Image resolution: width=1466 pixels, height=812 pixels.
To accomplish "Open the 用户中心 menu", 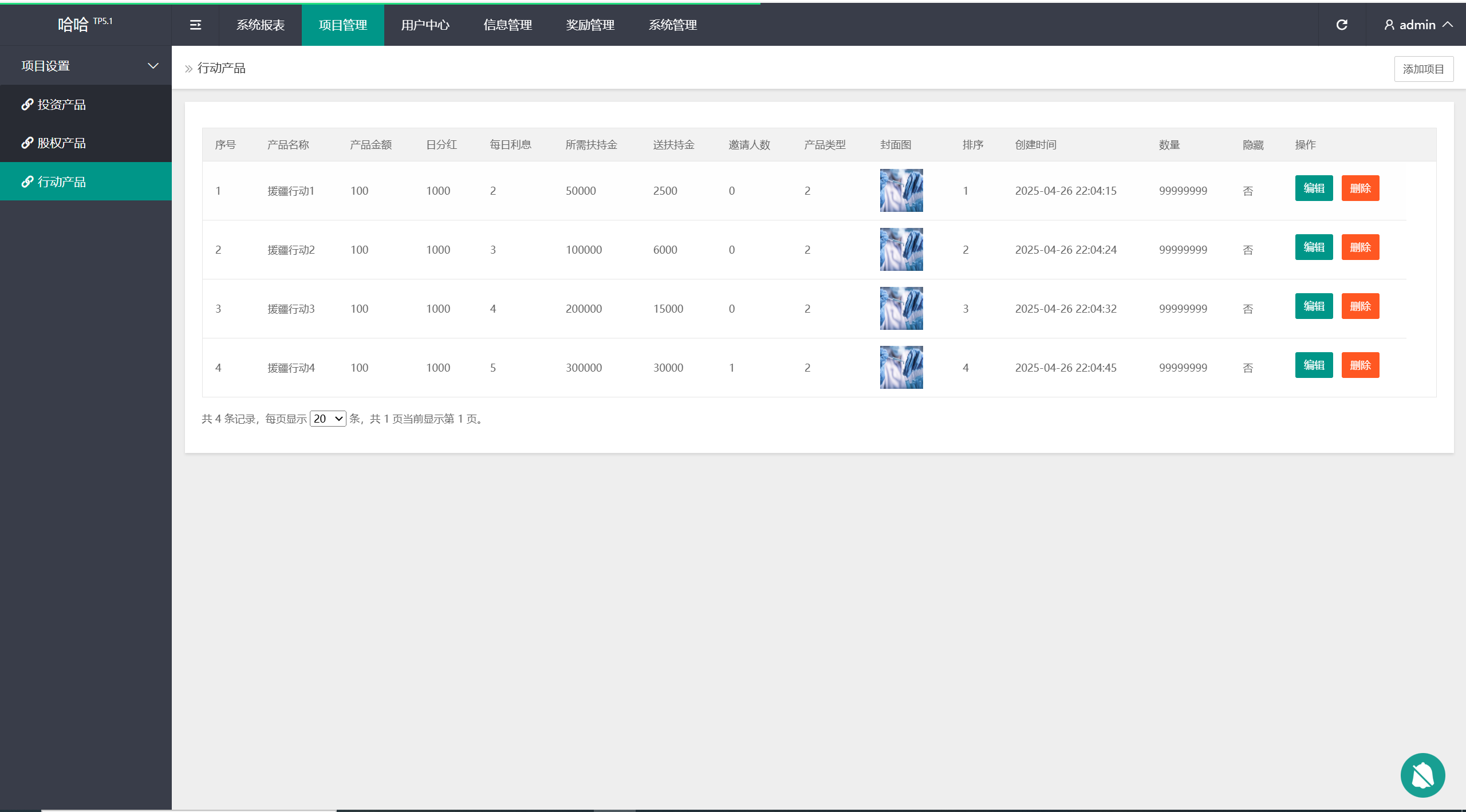I will 425,25.
